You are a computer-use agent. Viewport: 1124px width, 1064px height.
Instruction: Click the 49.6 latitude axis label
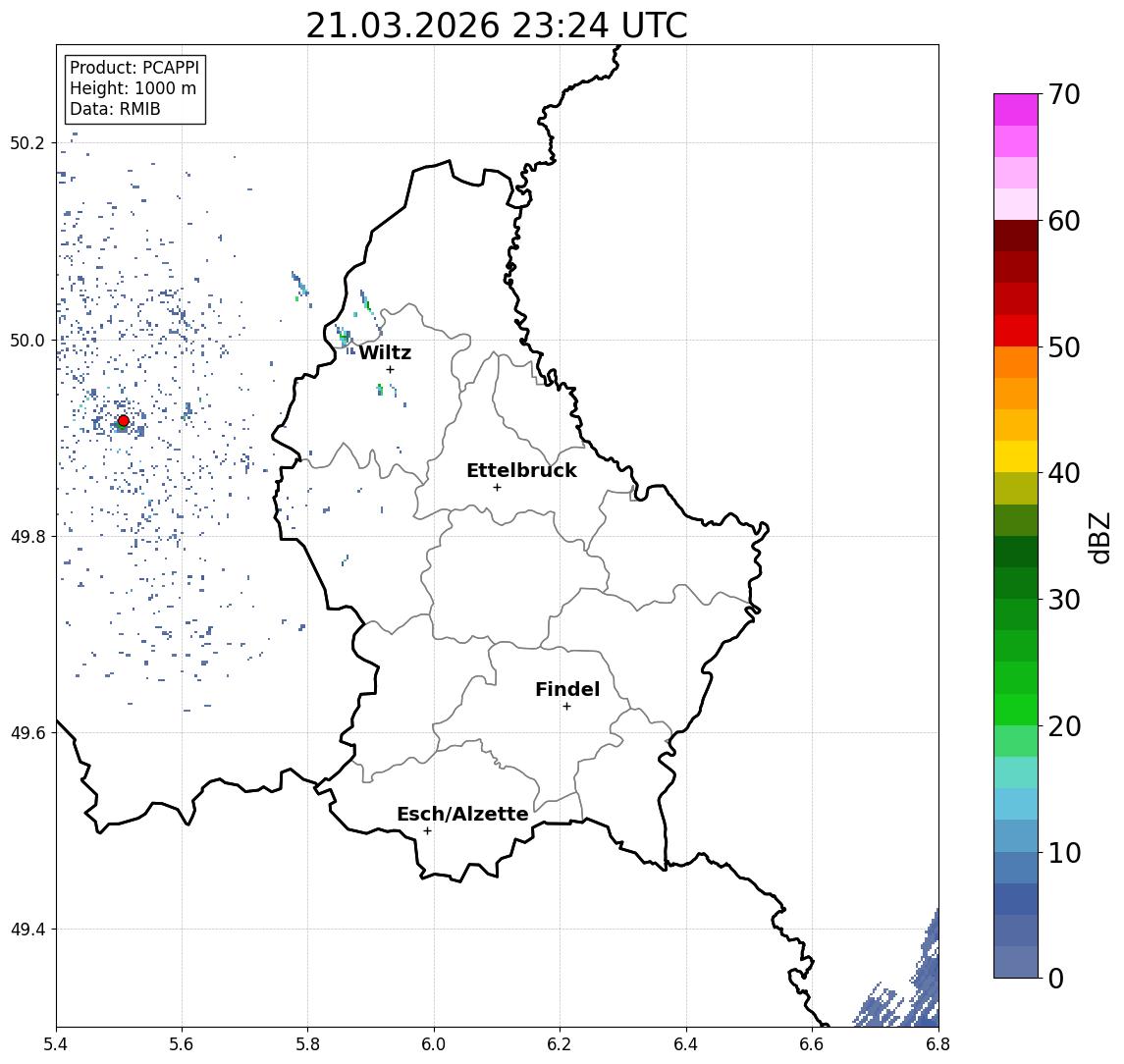(x=27, y=733)
